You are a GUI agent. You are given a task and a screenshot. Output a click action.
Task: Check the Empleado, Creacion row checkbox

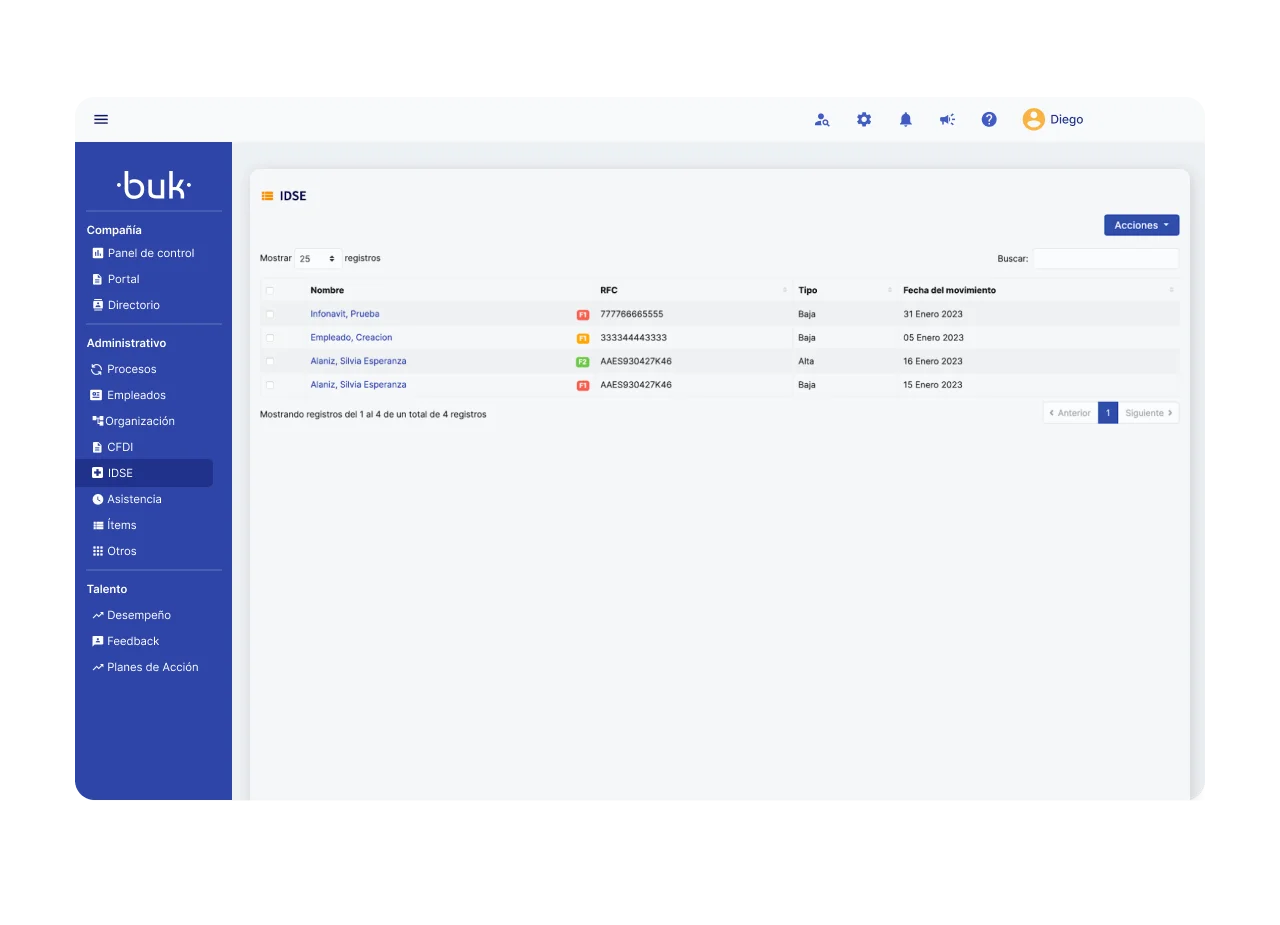(x=270, y=338)
